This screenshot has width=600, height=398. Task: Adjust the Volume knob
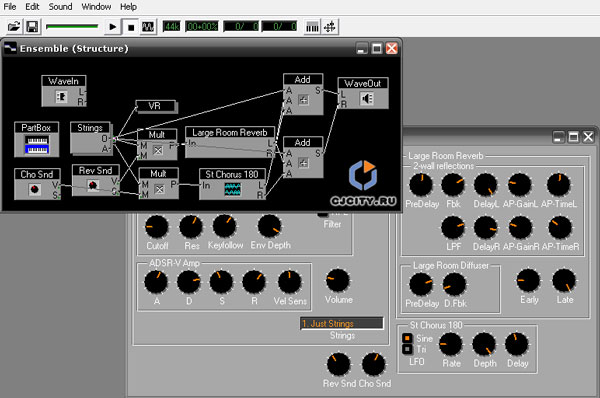coord(338,280)
